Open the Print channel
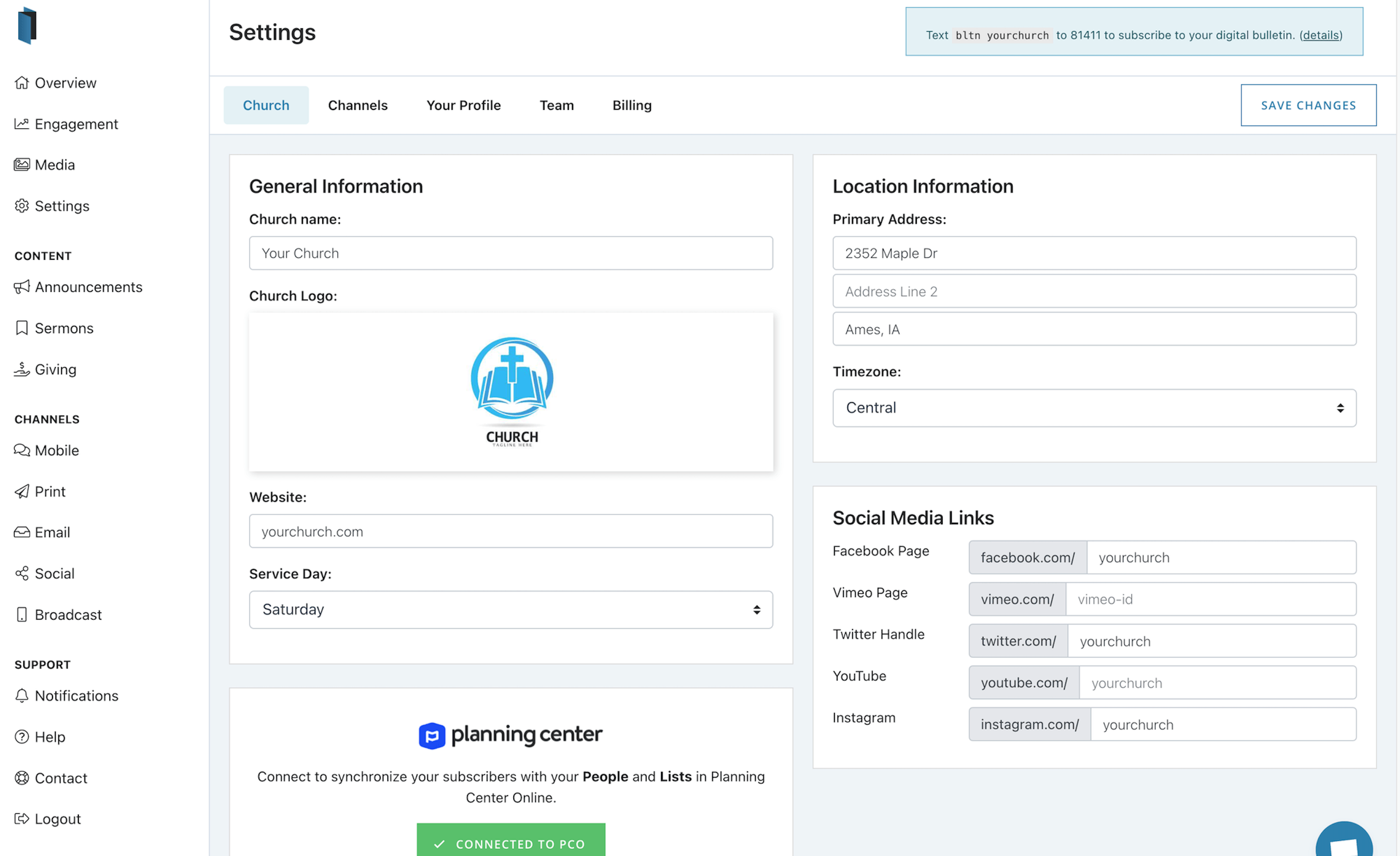 coord(51,491)
